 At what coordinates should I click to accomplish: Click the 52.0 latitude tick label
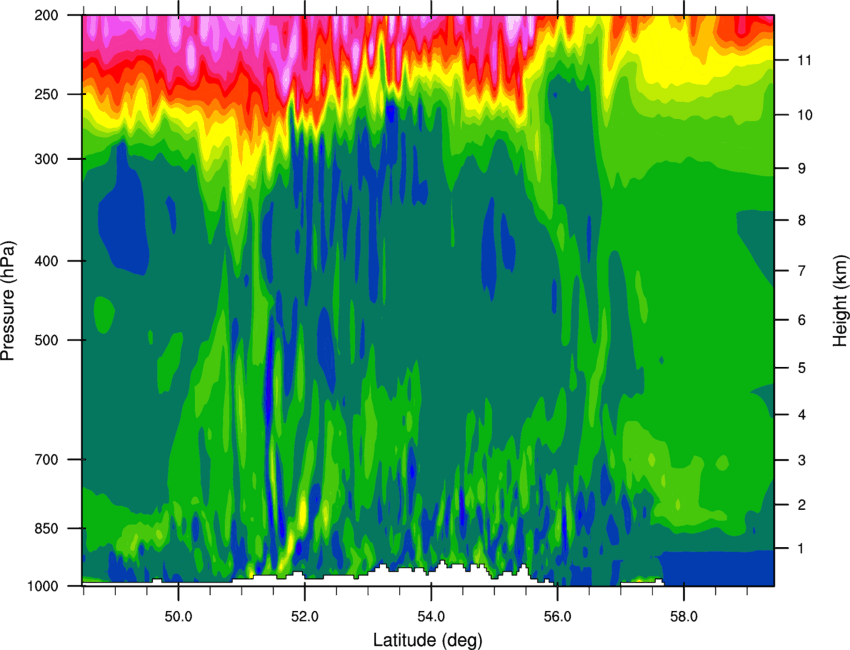click(305, 616)
